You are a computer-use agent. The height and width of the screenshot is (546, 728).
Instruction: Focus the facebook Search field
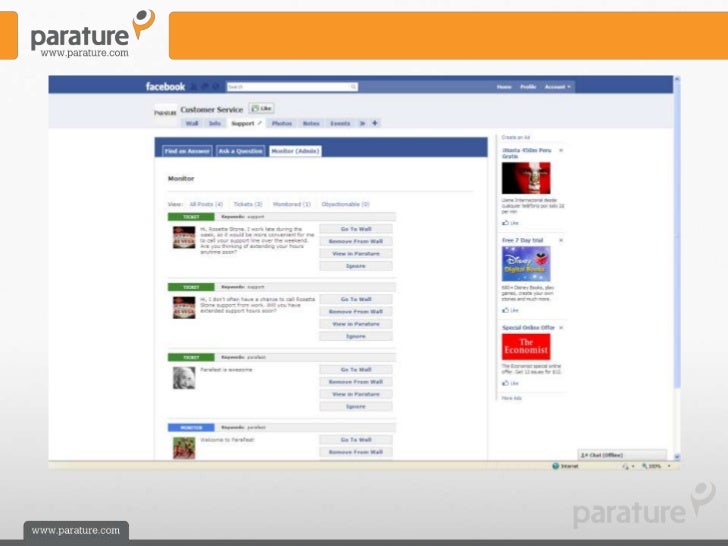(x=292, y=87)
